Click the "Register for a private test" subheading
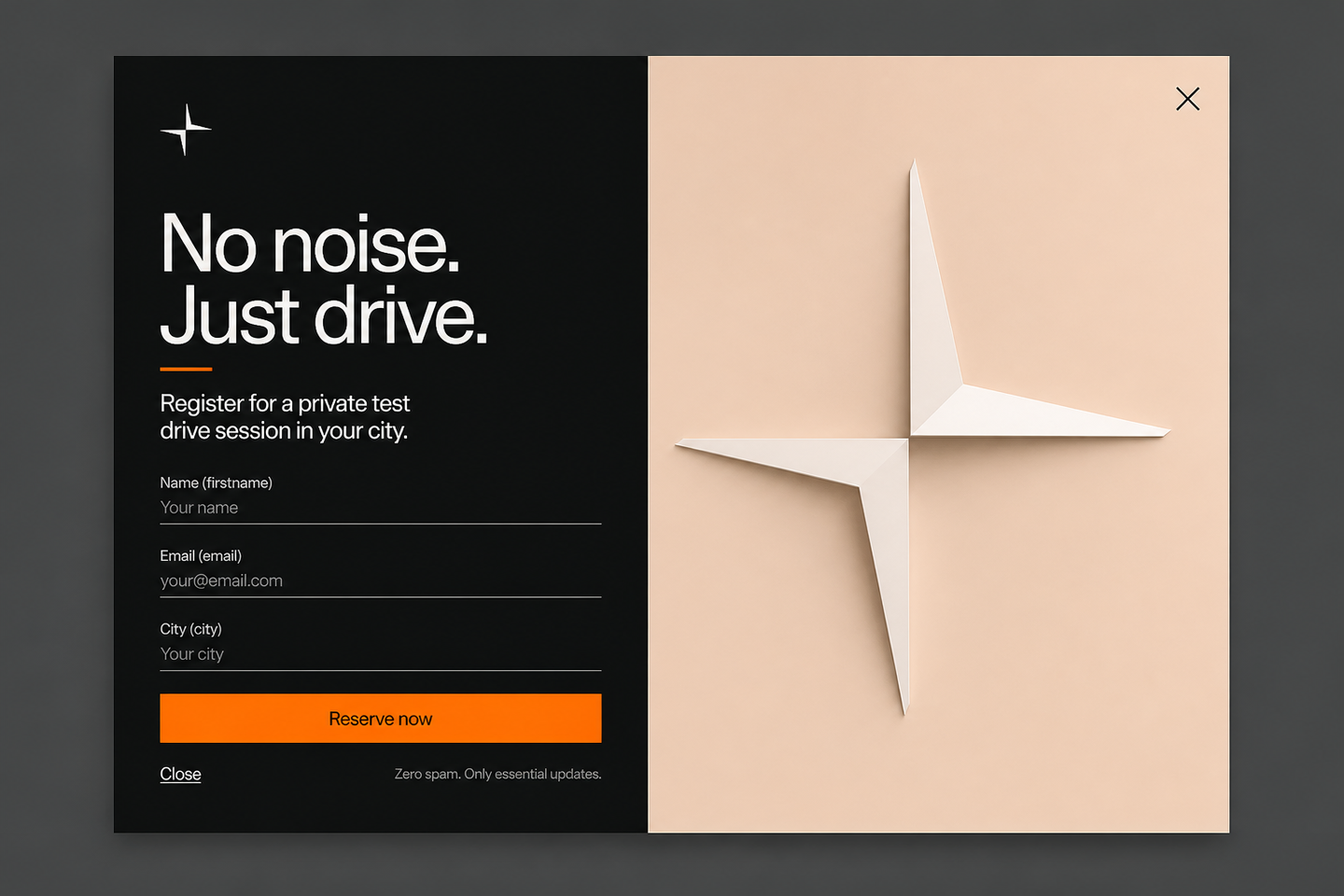 [285, 416]
